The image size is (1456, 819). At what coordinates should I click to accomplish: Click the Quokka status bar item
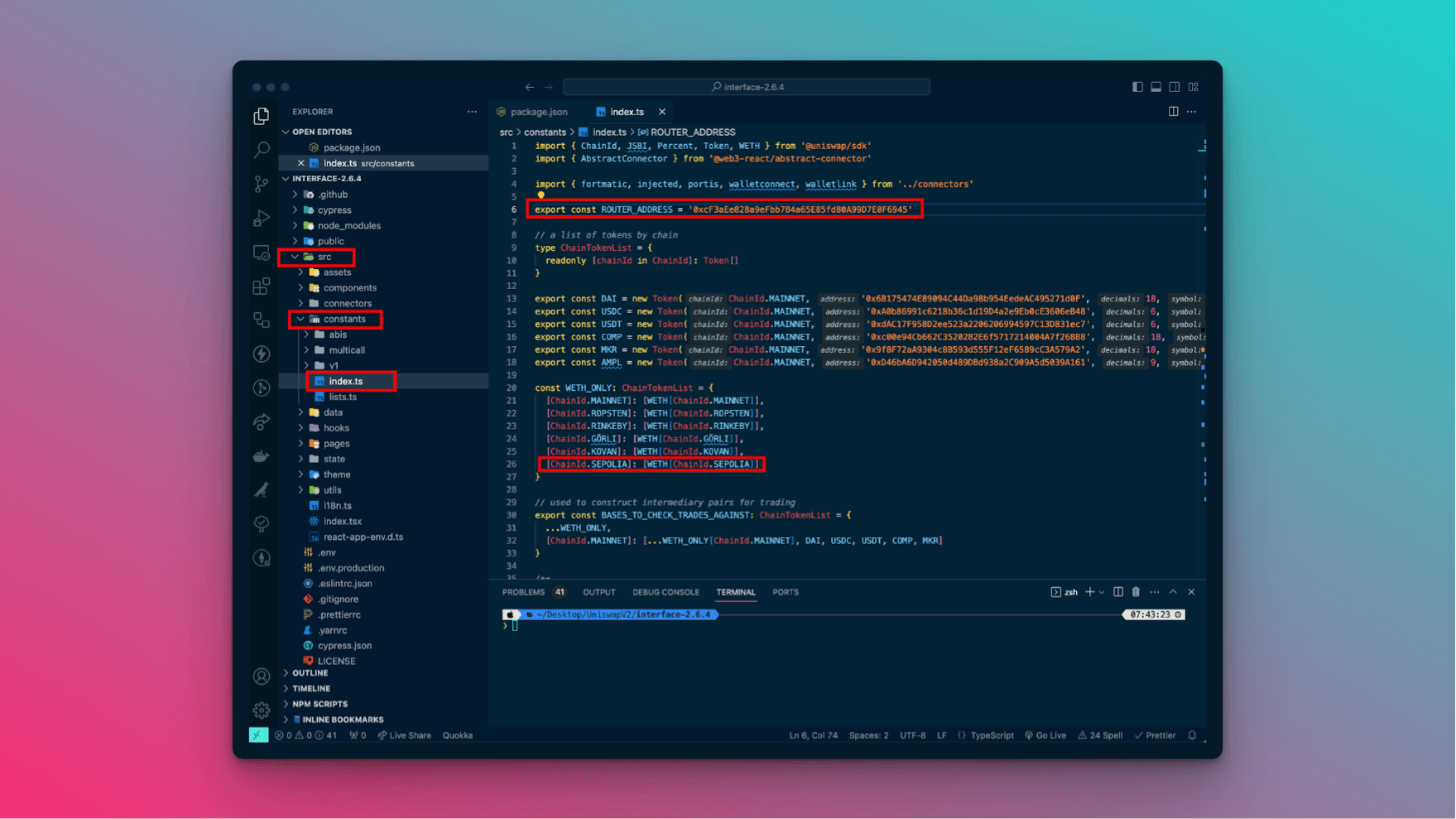pyautogui.click(x=458, y=735)
